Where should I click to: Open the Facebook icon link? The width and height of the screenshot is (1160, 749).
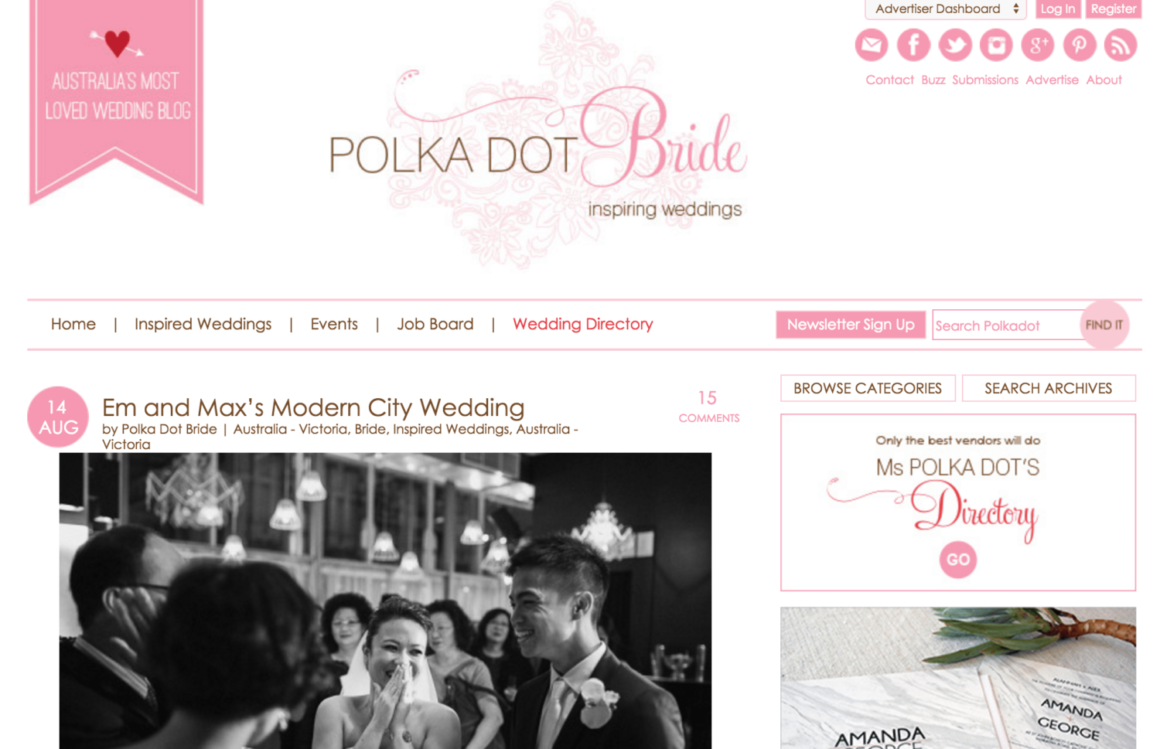(x=913, y=45)
